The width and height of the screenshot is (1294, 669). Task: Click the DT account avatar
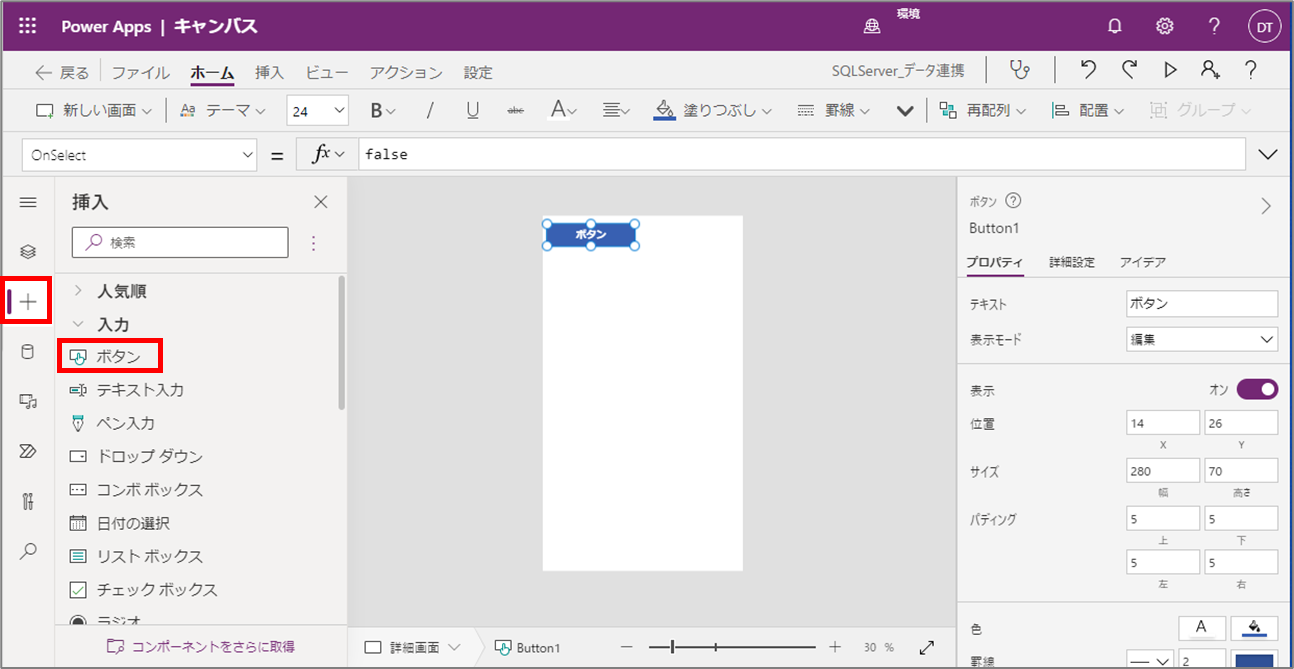1264,26
